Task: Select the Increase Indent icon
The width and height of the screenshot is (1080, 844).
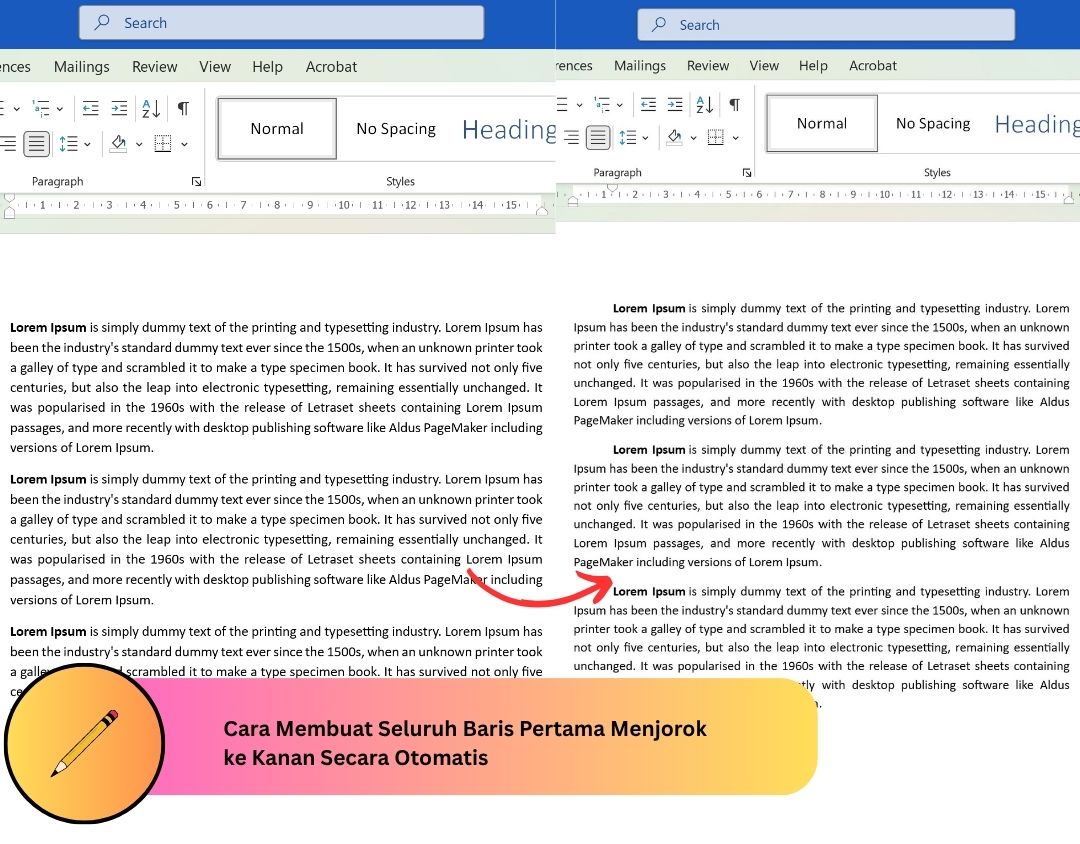Action: coord(117,107)
